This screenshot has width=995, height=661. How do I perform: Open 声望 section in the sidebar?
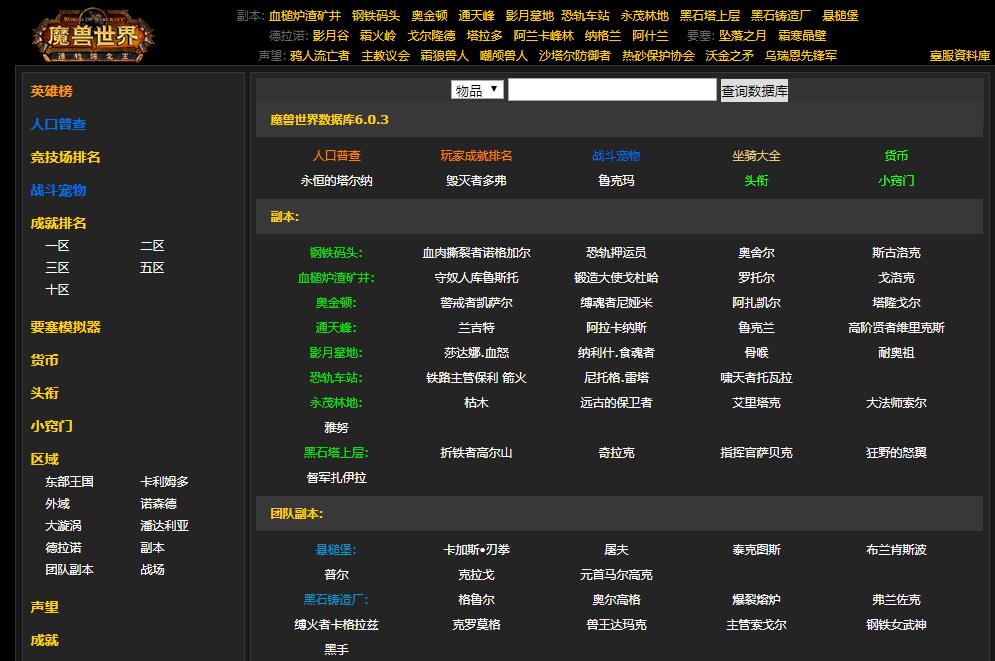click(x=44, y=607)
